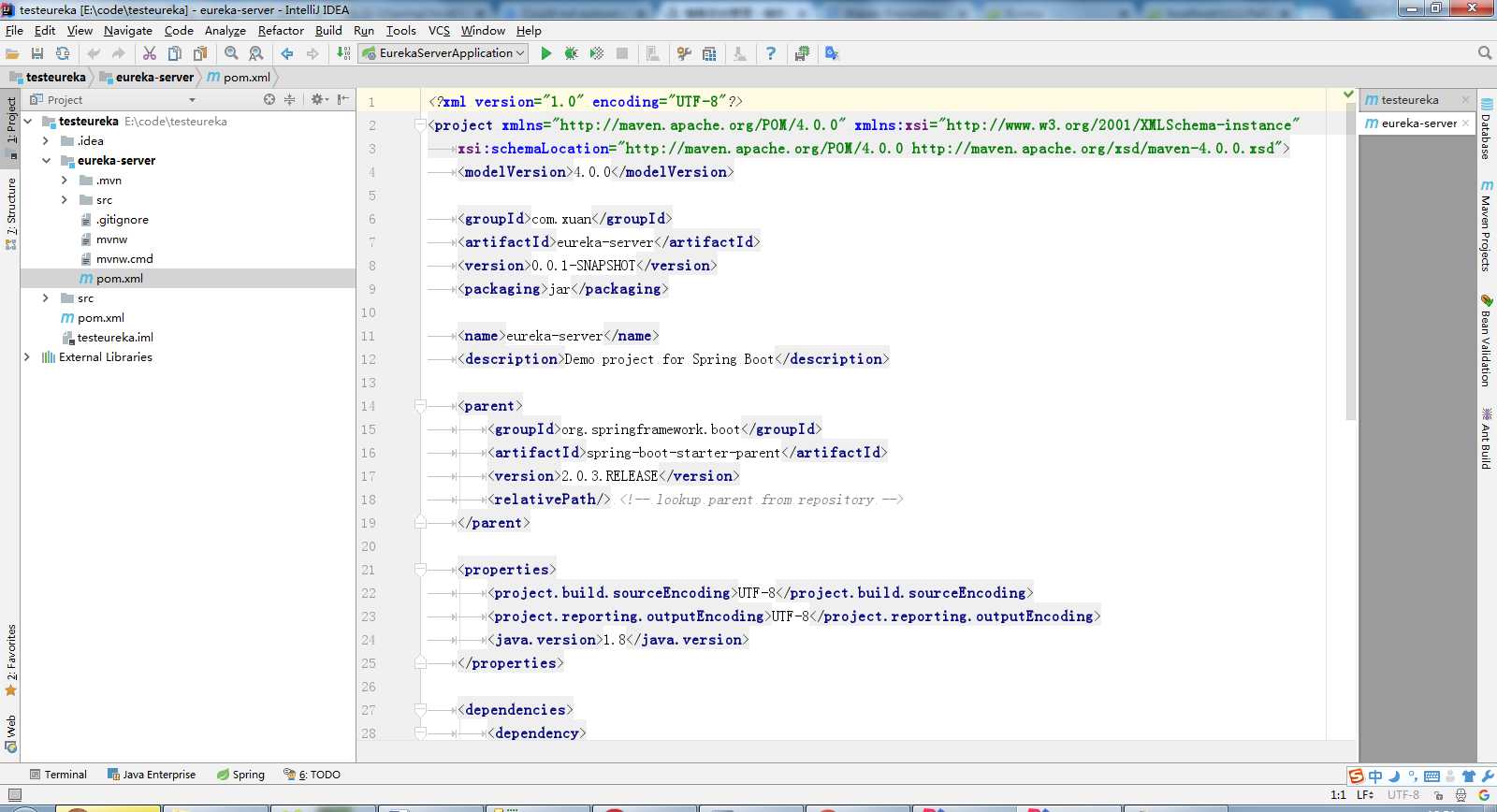Run with coverage icon
The width and height of the screenshot is (1497, 812).
click(596, 53)
